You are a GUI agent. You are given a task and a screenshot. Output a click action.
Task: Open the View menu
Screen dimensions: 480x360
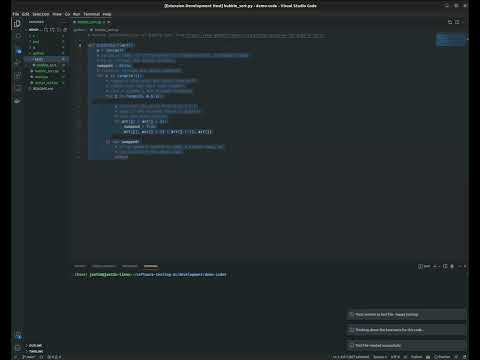point(57,14)
